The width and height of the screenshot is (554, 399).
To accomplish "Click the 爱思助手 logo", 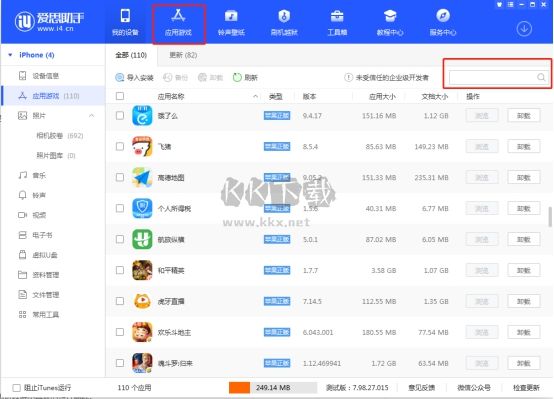I will coord(49,21).
